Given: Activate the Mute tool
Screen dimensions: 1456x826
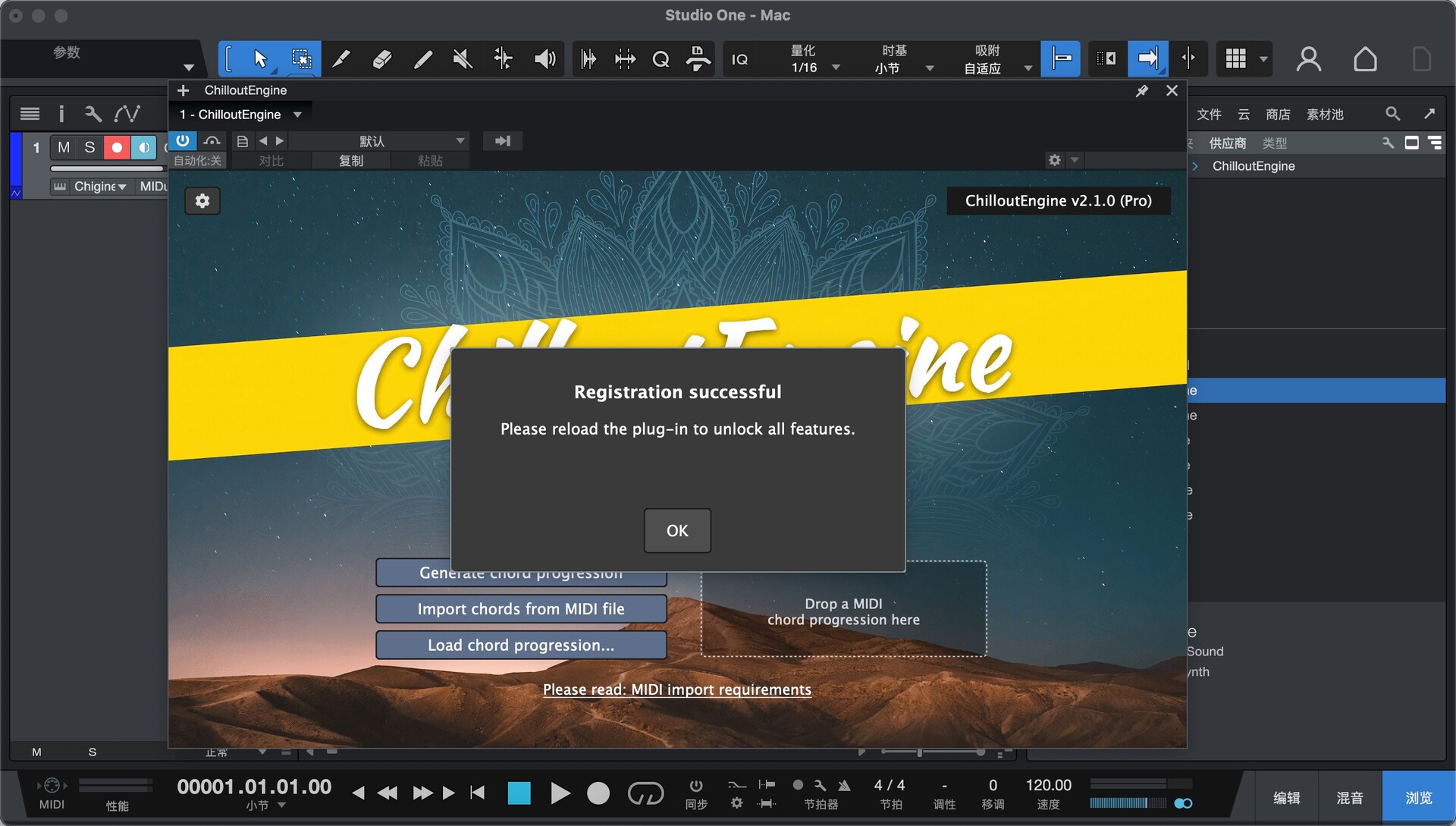Looking at the screenshot, I should coord(463,58).
